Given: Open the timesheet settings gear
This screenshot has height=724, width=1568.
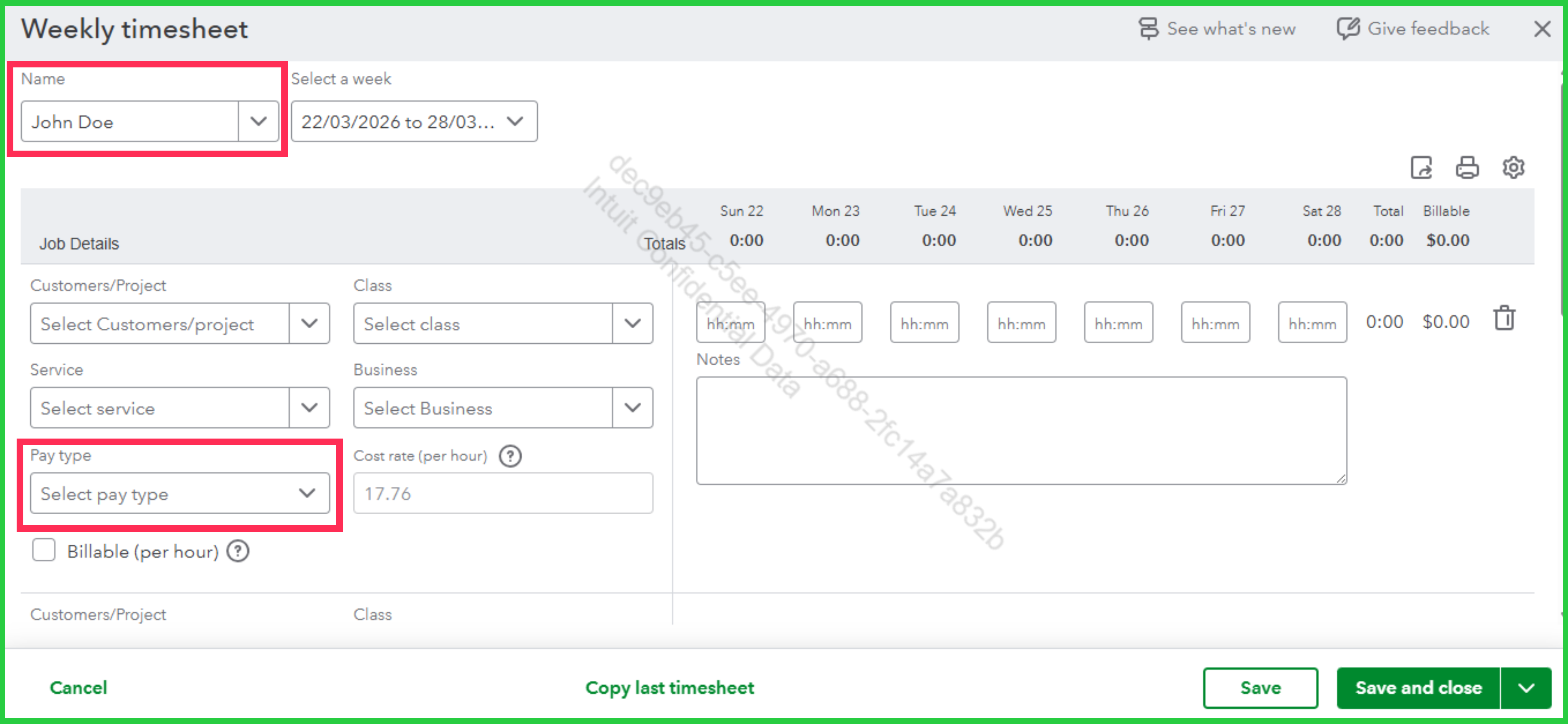Looking at the screenshot, I should [1513, 167].
